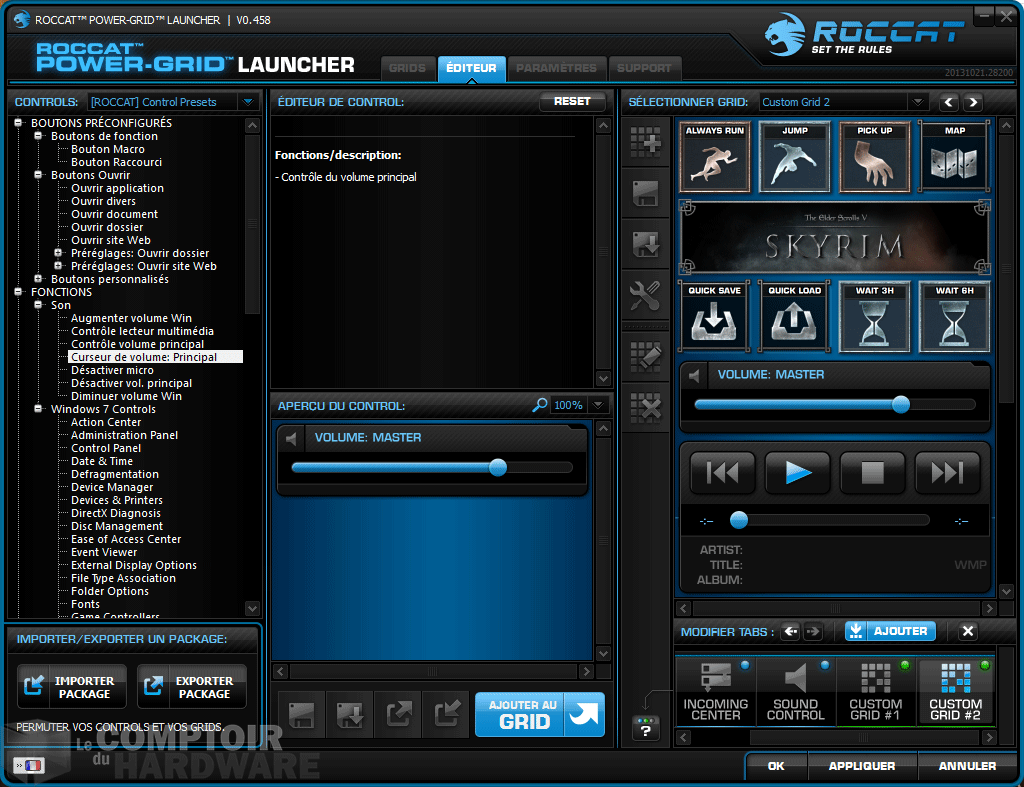Collapse the Windows 7 Controls tree node
1024x787 pixels.
(40, 409)
